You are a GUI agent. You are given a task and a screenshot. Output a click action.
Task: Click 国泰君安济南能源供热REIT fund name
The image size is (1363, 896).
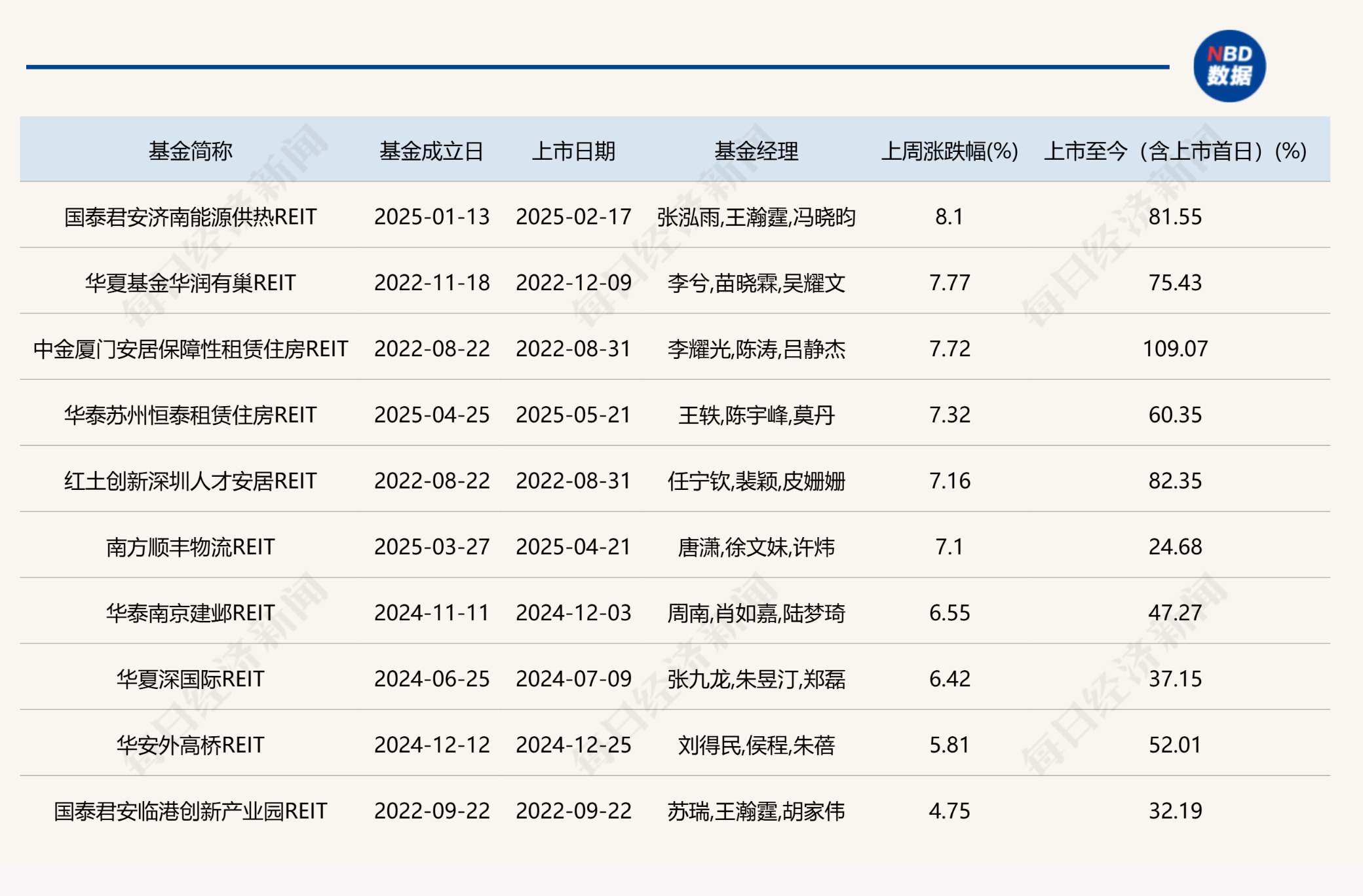pyautogui.click(x=191, y=217)
